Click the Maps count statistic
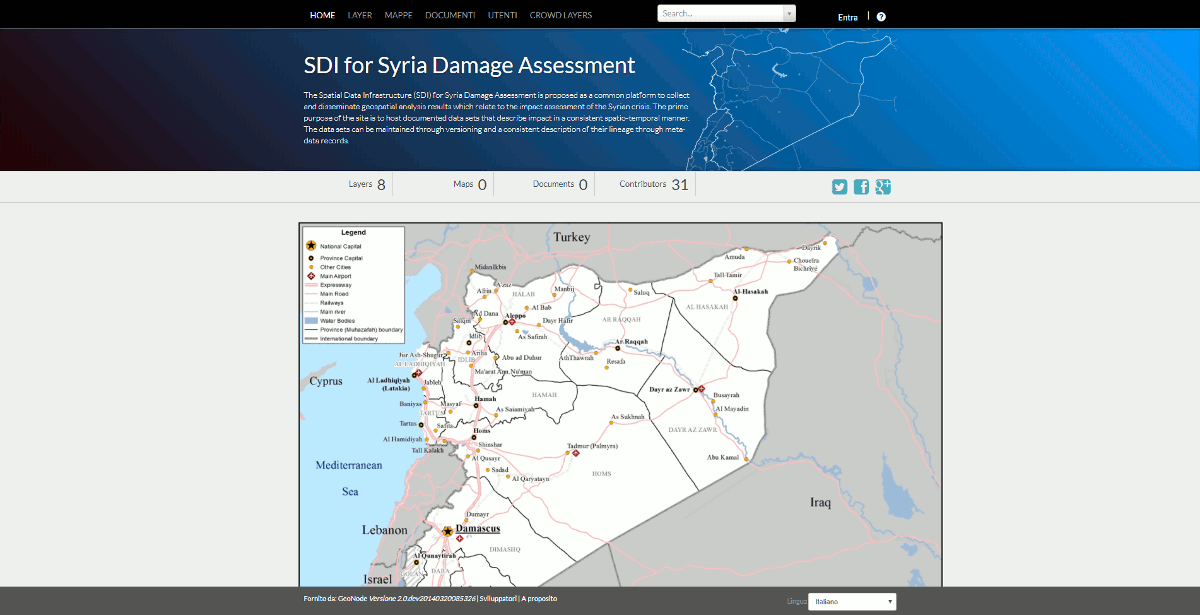Screen dimensions: 1200x615 click(469, 184)
